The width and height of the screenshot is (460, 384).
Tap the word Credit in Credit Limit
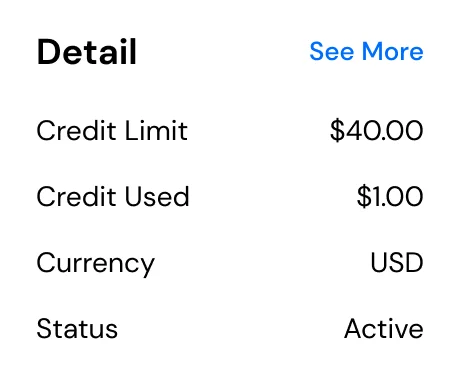pos(76,130)
